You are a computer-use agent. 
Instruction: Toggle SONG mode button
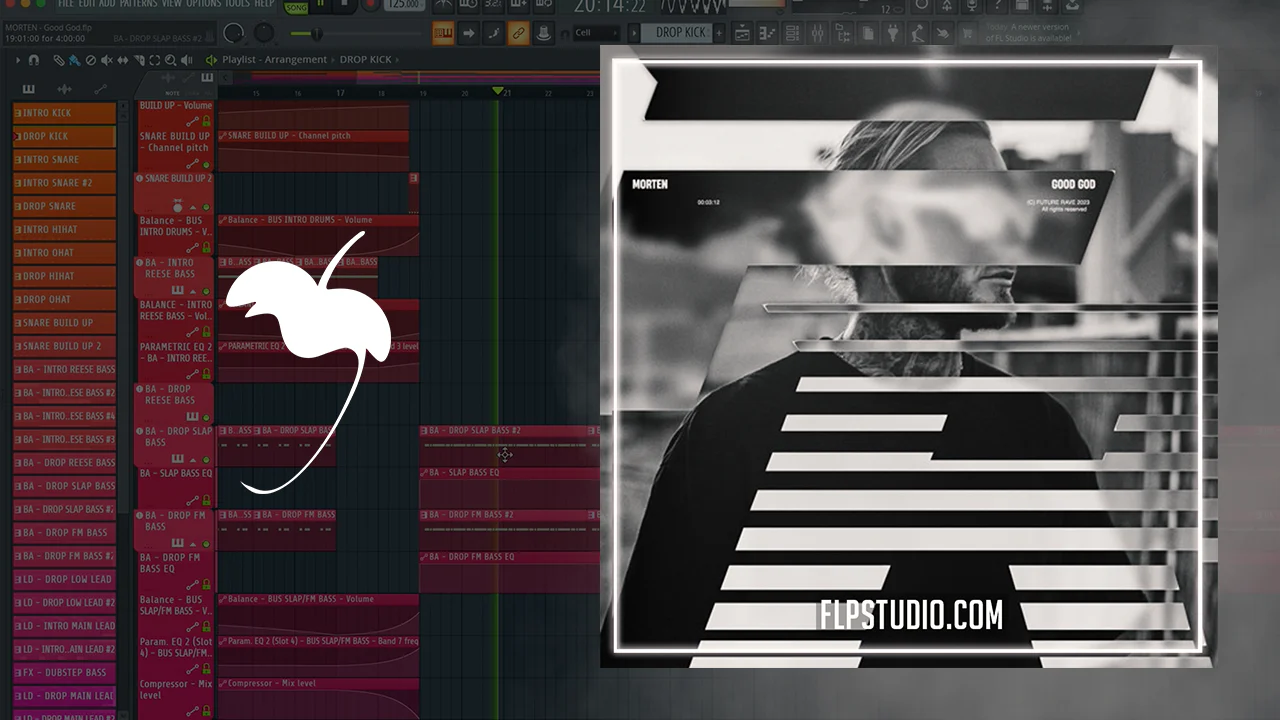297,7
